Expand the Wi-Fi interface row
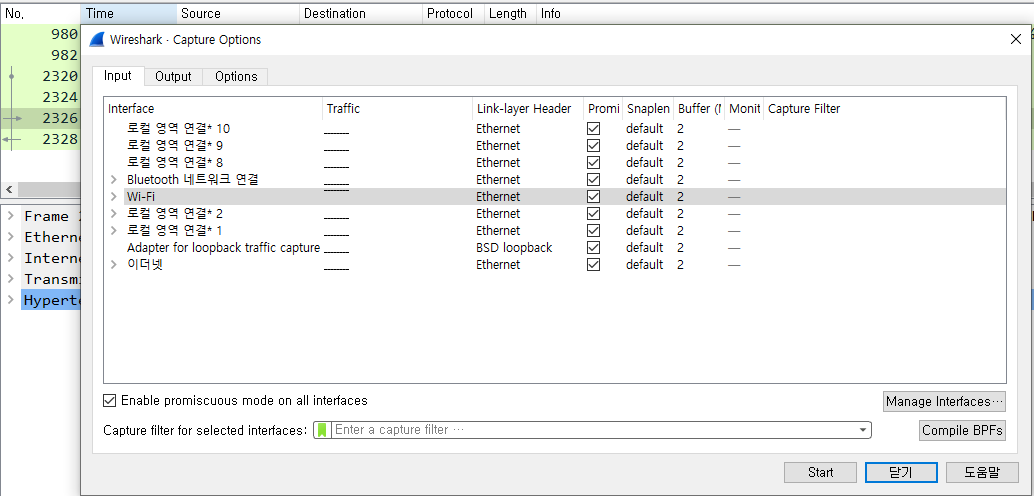Image resolution: width=1034 pixels, height=496 pixels. point(114,197)
